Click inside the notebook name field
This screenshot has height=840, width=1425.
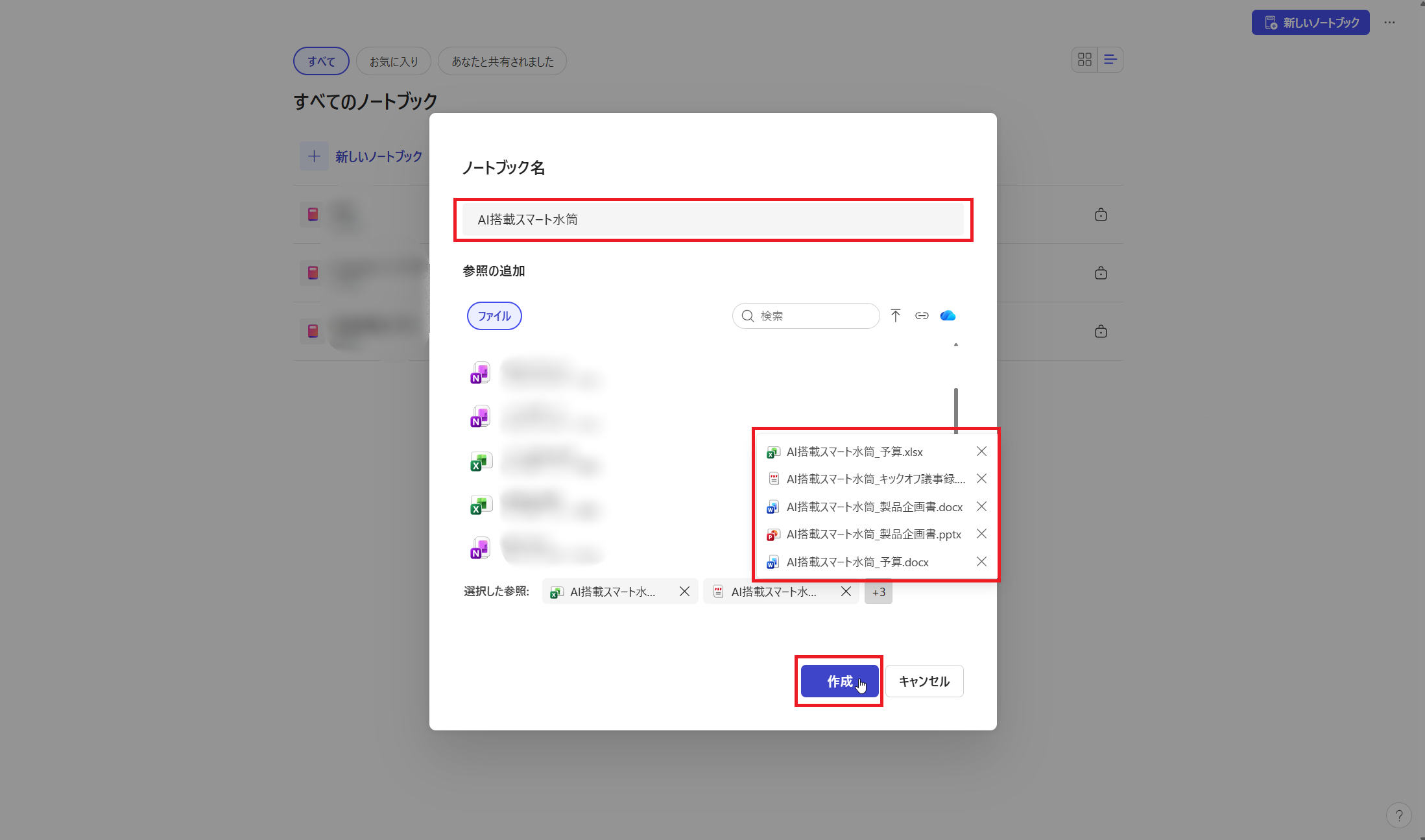712,219
